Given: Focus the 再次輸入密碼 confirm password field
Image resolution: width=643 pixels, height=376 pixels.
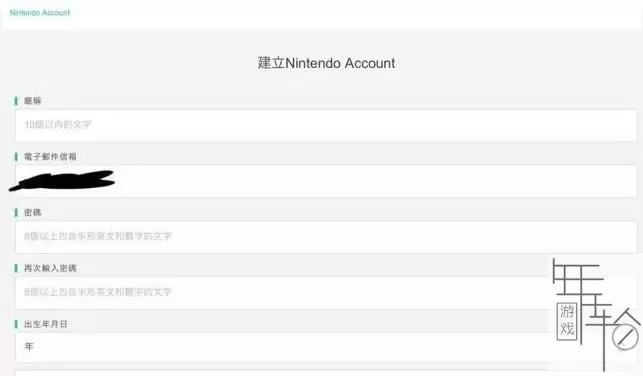Looking at the screenshot, I should tap(326, 293).
